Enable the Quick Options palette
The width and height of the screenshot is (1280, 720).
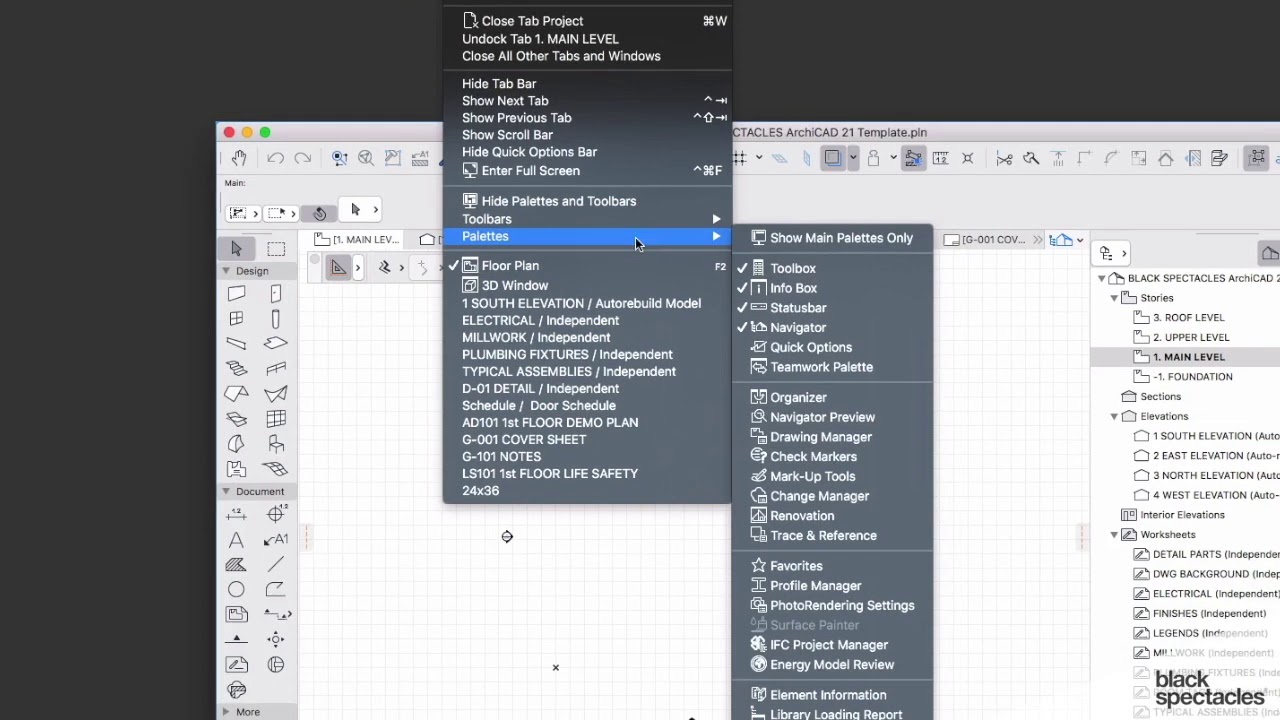click(x=811, y=347)
